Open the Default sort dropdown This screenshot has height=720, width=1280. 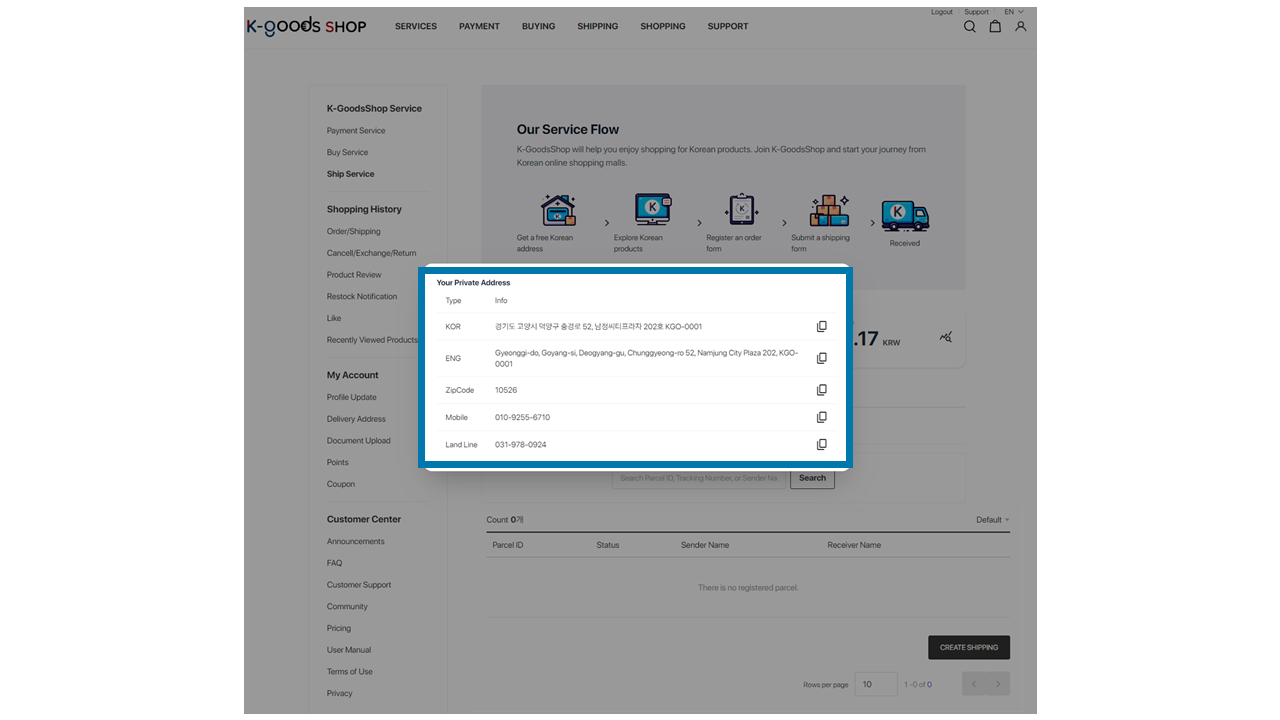(x=992, y=520)
